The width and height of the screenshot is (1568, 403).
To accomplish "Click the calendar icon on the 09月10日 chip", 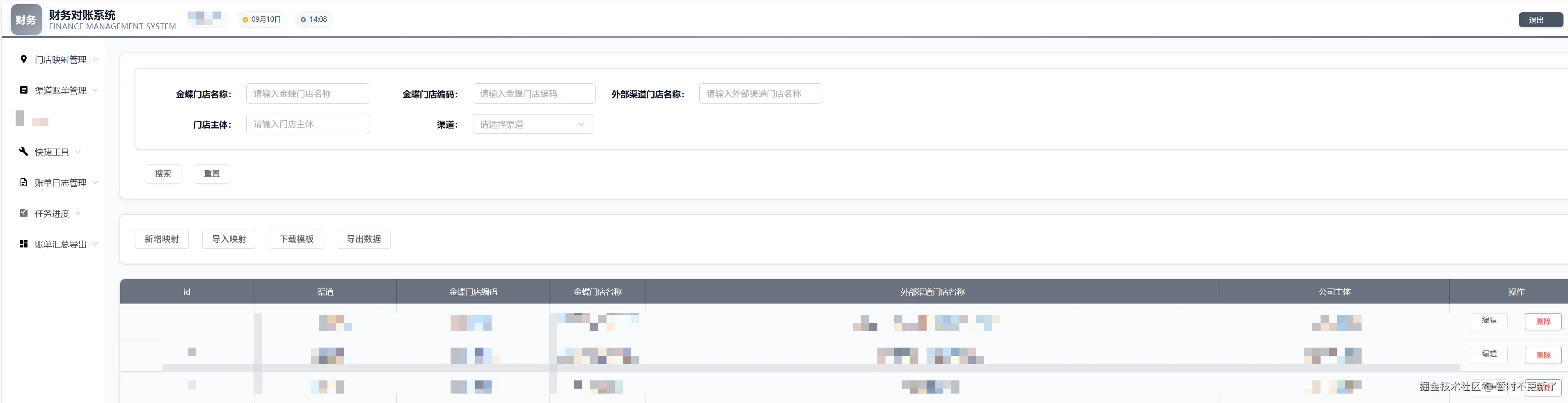I will (x=245, y=19).
